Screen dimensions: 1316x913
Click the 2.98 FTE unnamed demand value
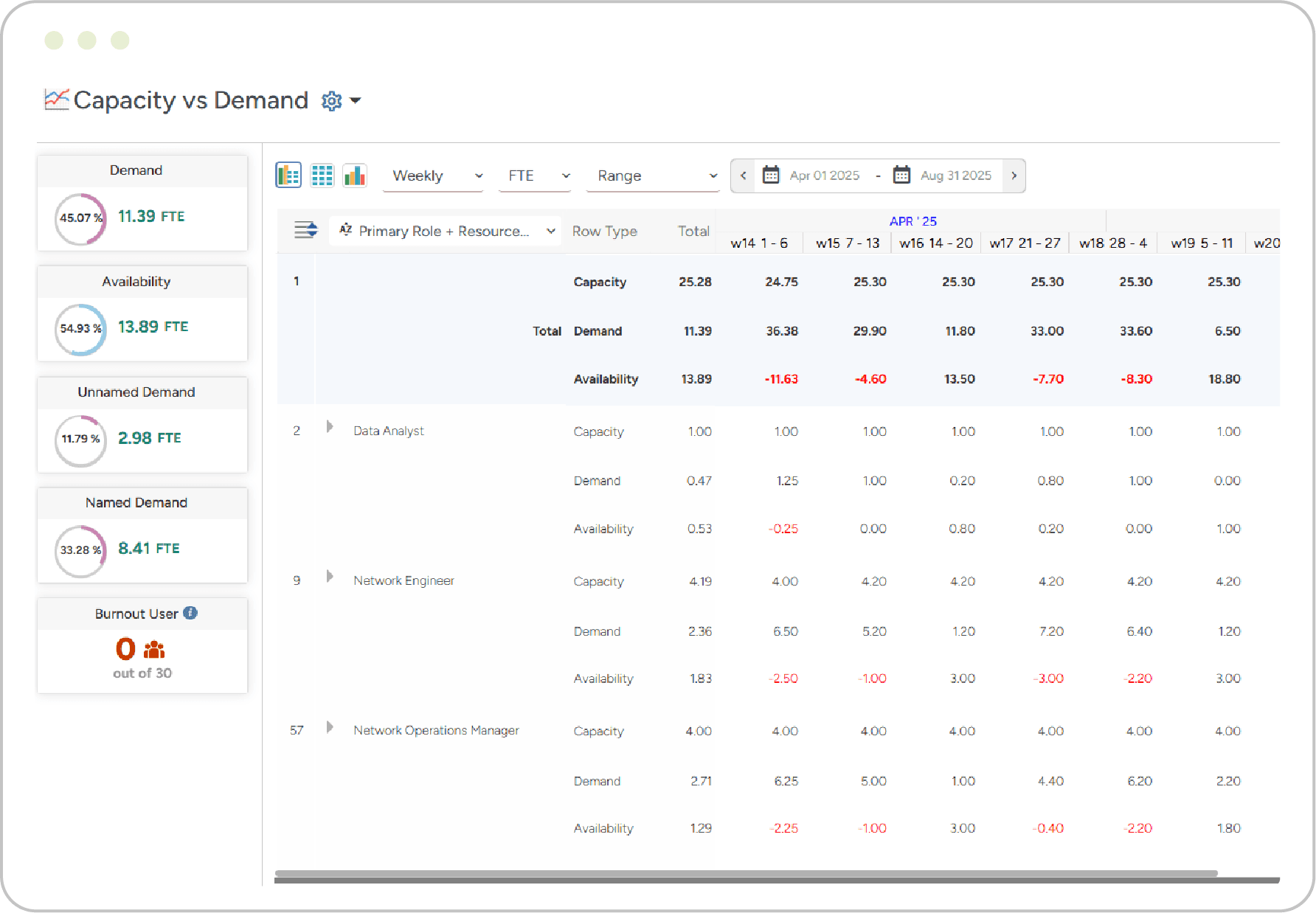149,437
